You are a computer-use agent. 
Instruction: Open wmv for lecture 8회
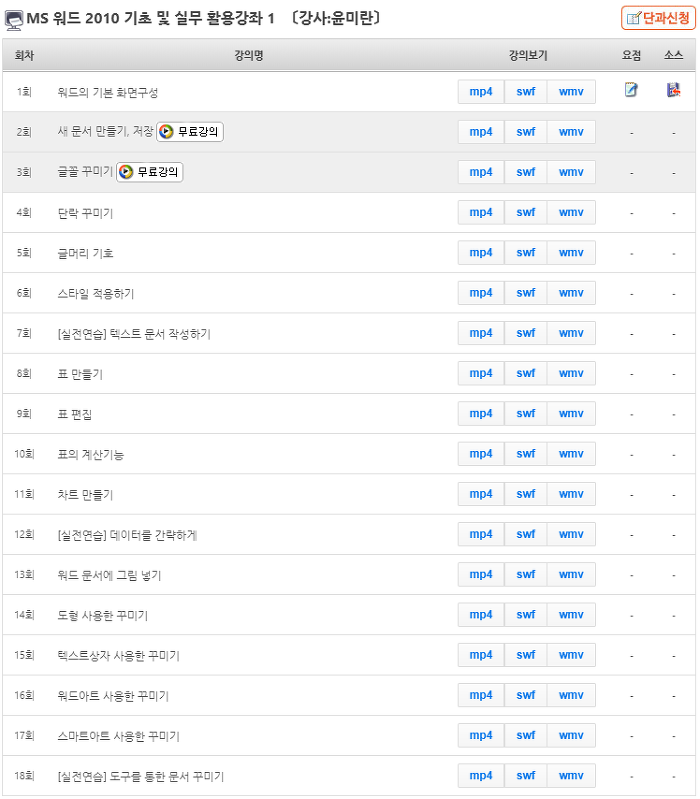click(571, 374)
